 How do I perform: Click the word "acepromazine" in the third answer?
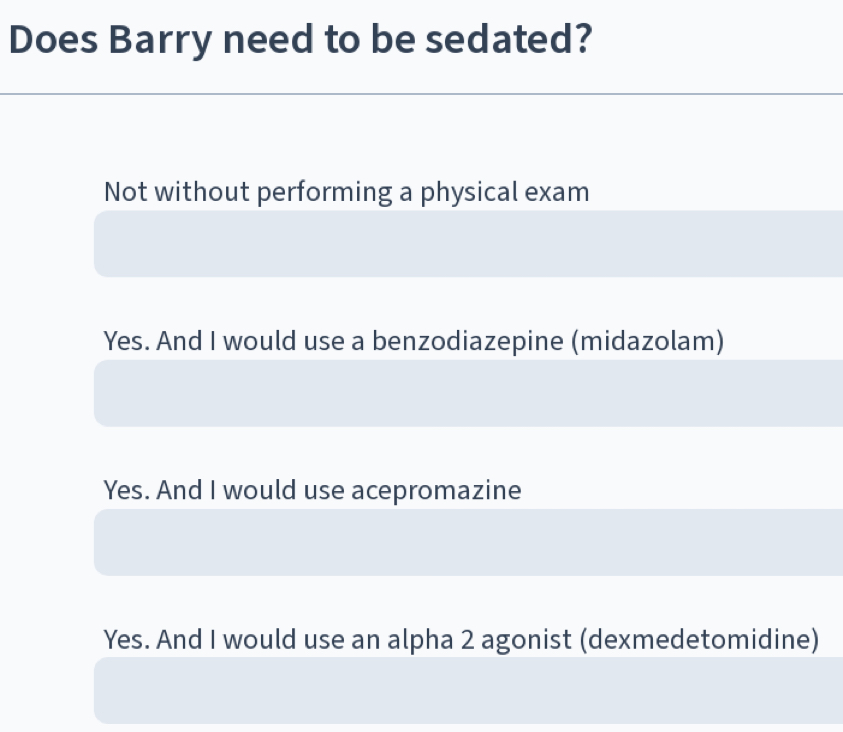coord(436,490)
